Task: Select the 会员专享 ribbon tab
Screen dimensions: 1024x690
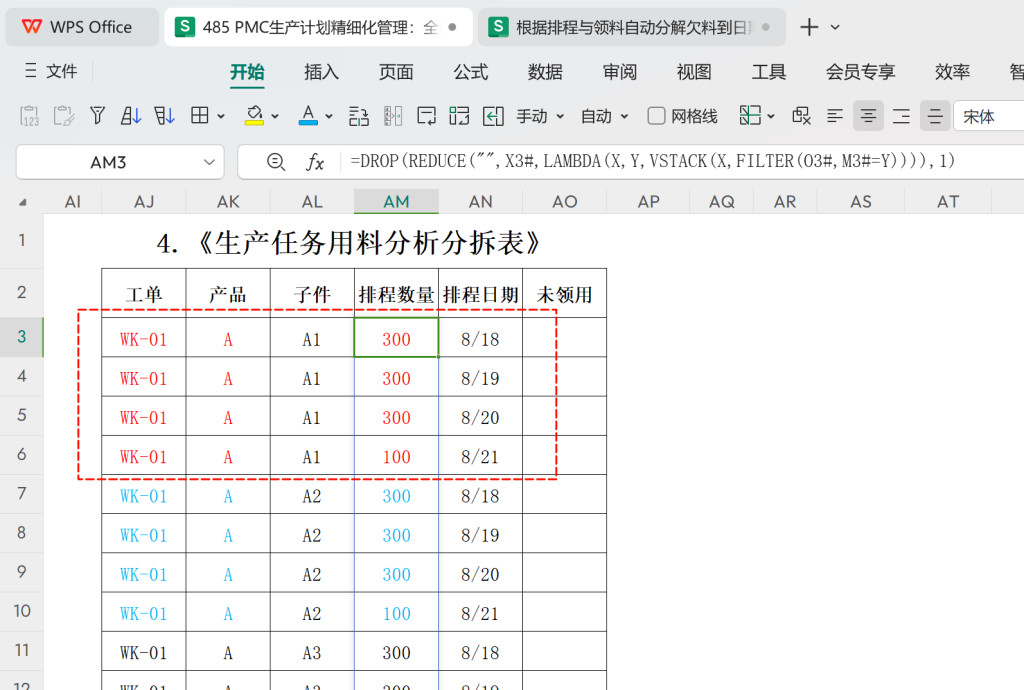Action: (860, 72)
